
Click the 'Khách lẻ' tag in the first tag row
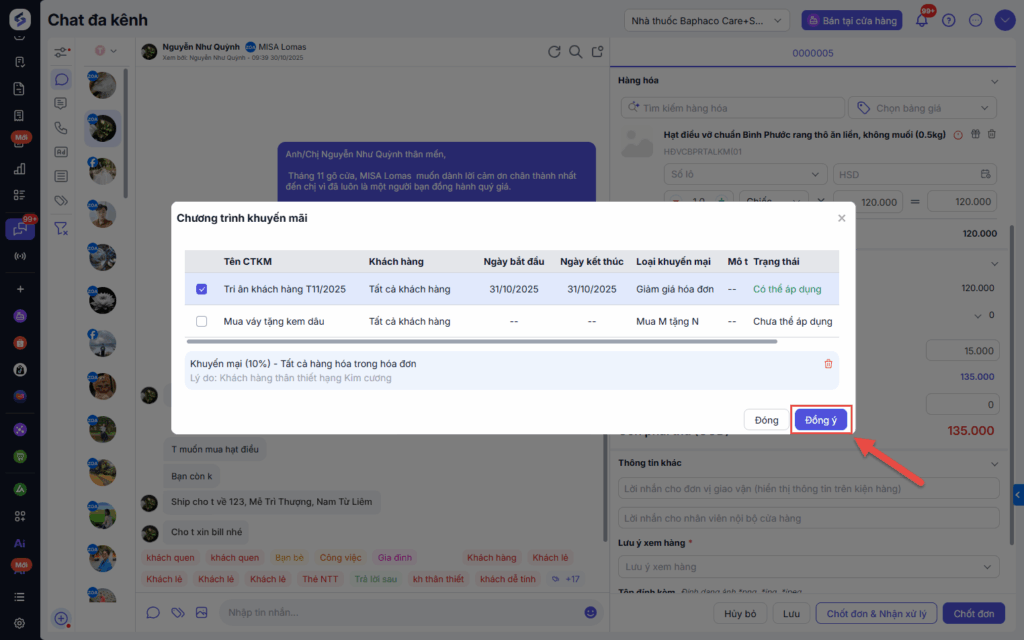click(x=550, y=558)
